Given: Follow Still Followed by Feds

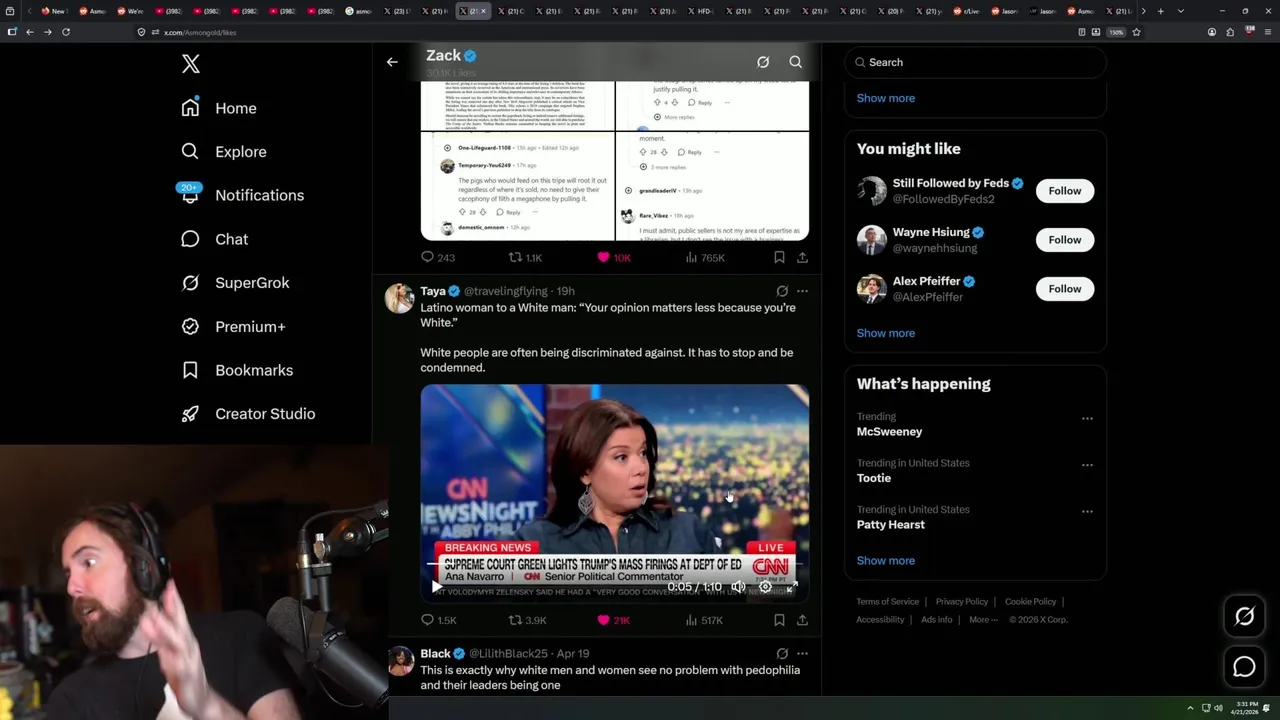Looking at the screenshot, I should 1065,191.
